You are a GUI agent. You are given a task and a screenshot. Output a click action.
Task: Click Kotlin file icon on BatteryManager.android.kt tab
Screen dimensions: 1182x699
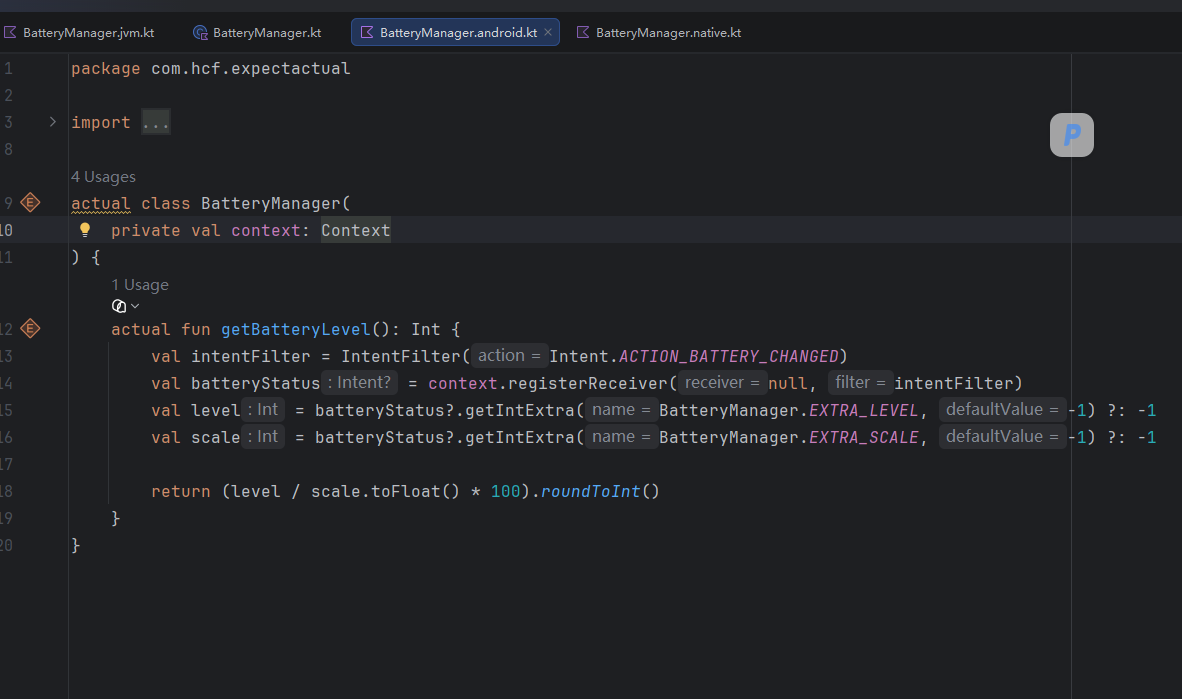[x=367, y=32]
